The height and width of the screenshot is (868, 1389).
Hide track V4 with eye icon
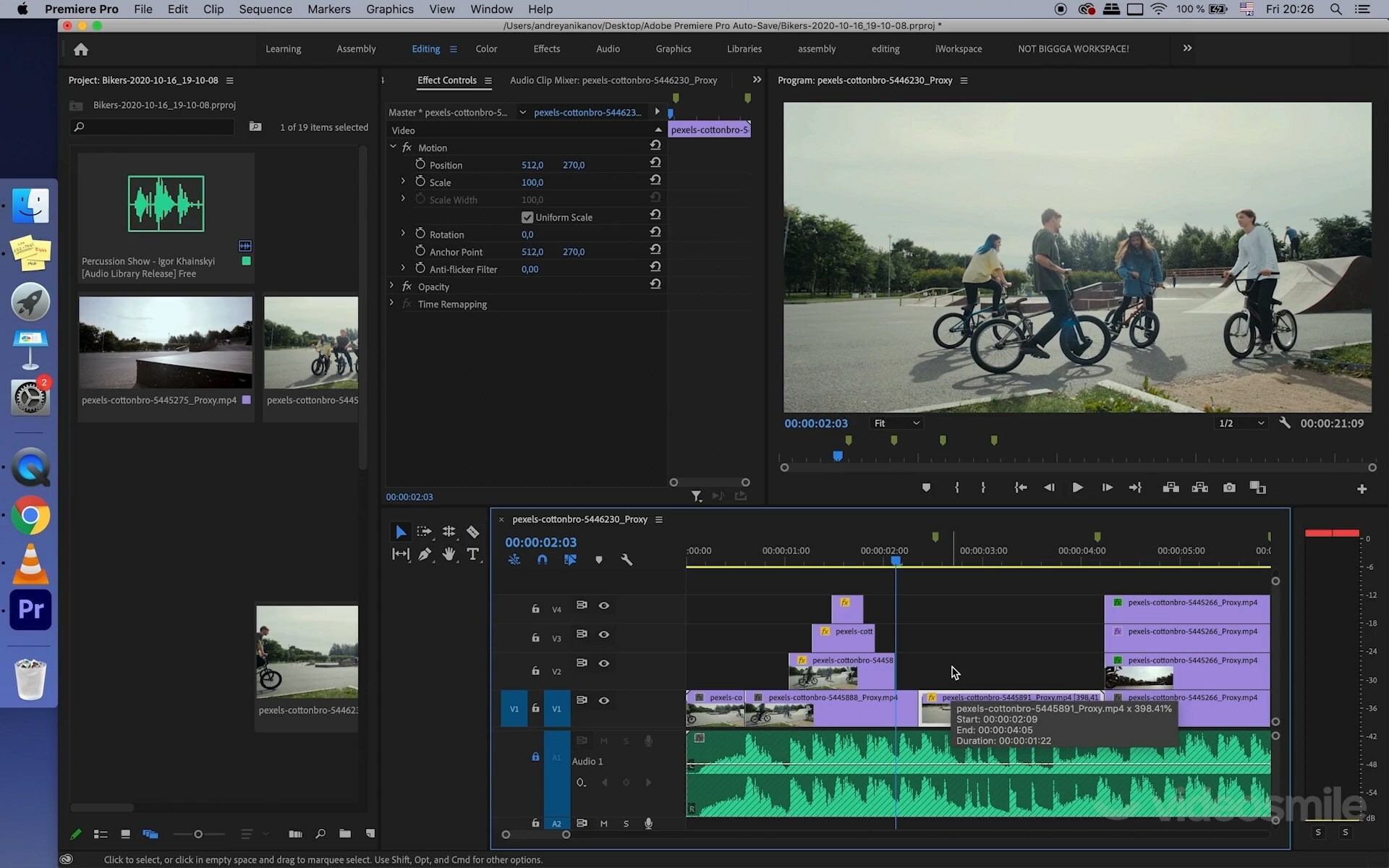[x=604, y=605]
